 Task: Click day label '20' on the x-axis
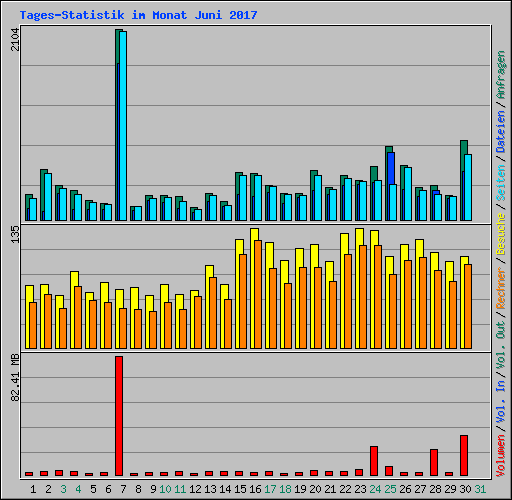[x=315, y=489]
